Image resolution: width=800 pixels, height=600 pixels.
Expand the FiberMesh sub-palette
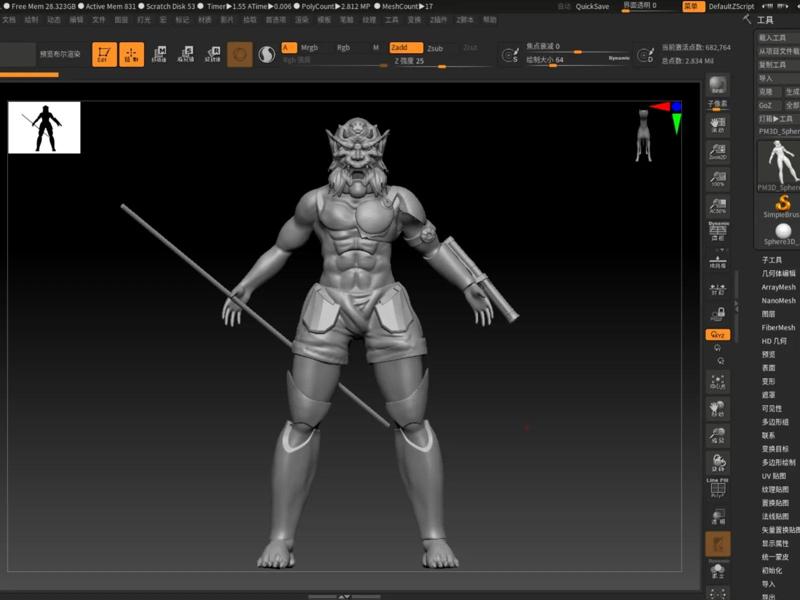[778, 327]
